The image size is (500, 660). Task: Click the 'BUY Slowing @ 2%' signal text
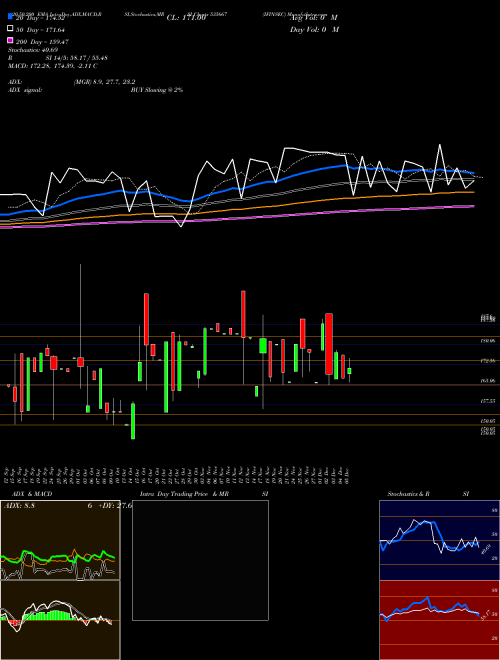[157, 90]
